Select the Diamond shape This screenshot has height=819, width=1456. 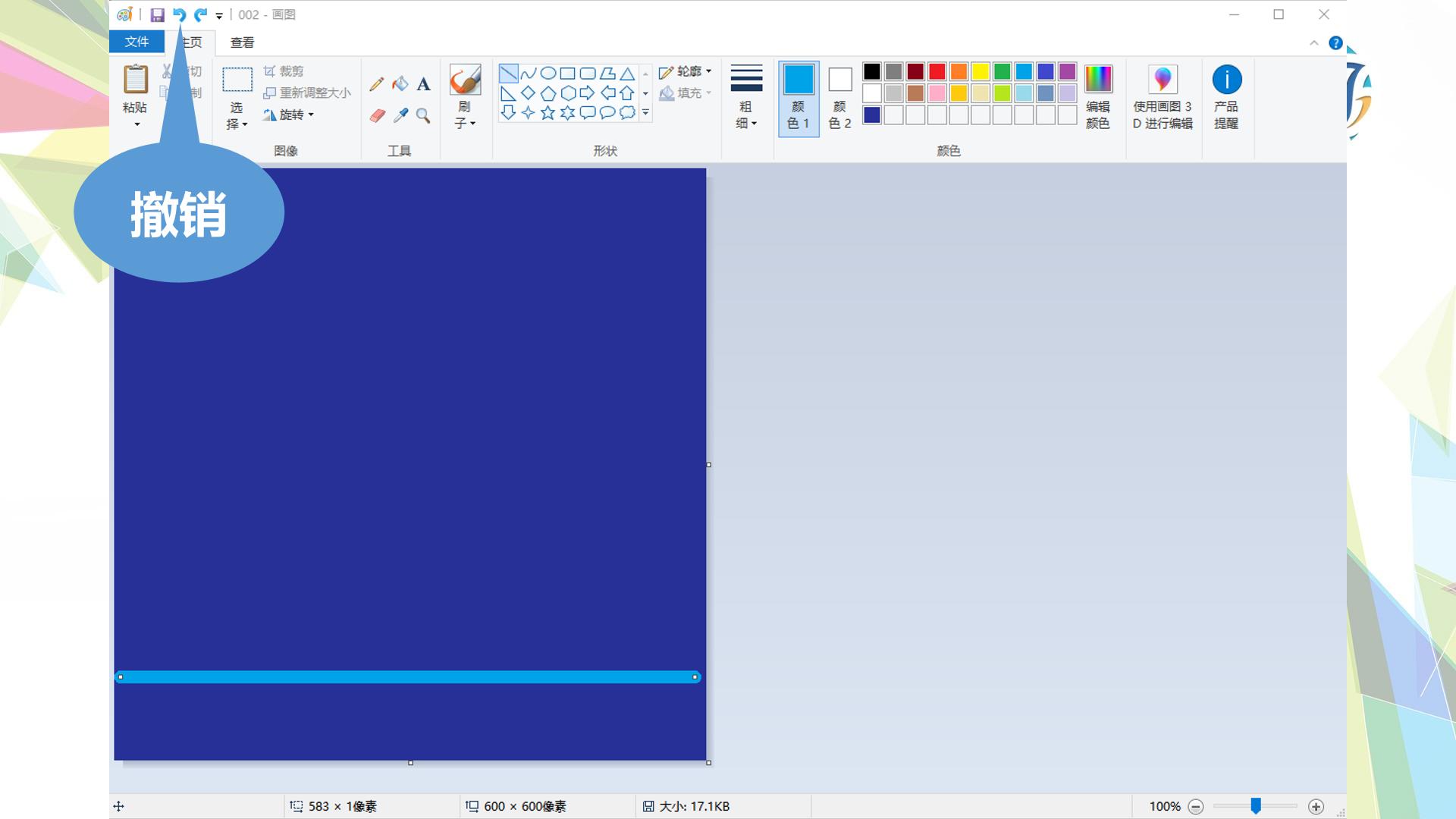529,93
